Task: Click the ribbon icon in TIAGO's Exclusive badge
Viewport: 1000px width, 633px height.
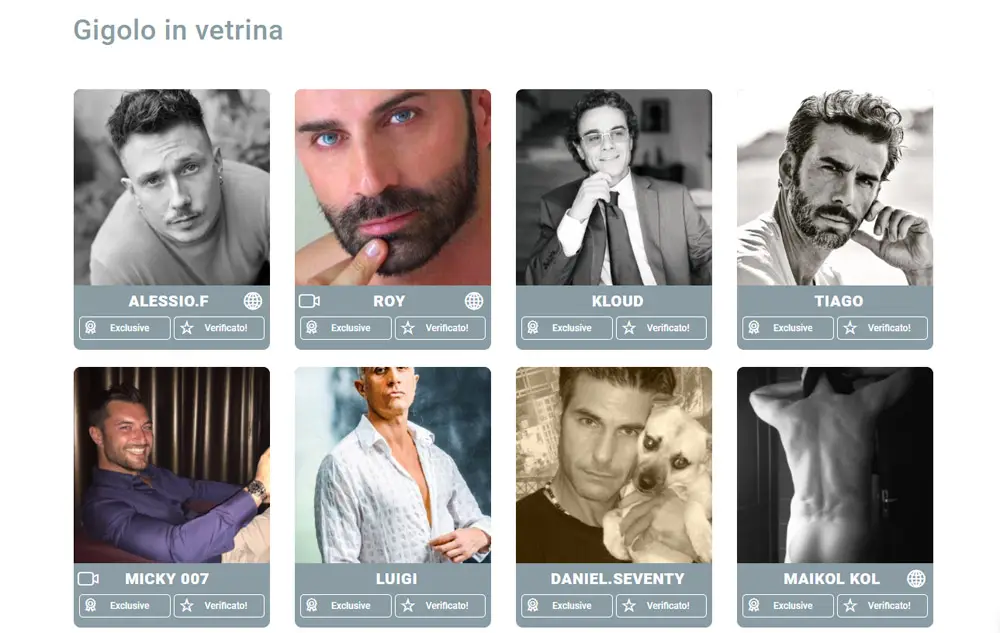Action: tap(754, 328)
